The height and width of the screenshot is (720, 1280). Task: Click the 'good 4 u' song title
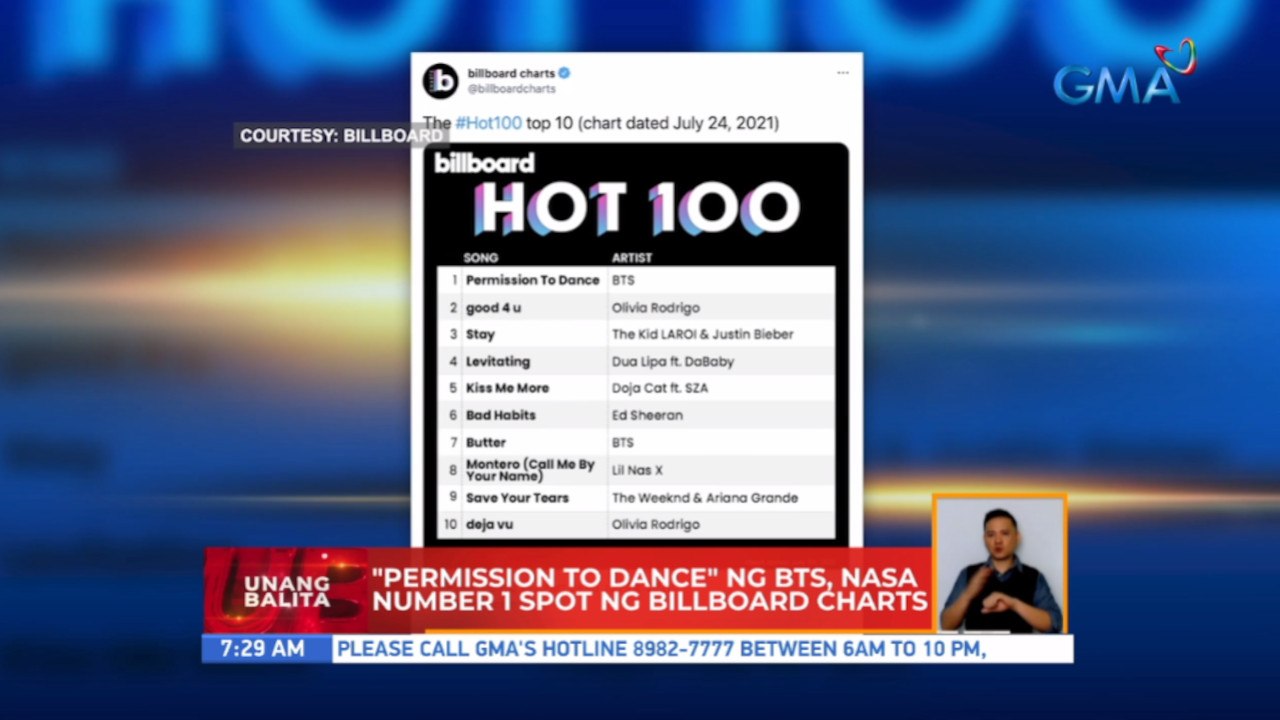pyautogui.click(x=493, y=308)
